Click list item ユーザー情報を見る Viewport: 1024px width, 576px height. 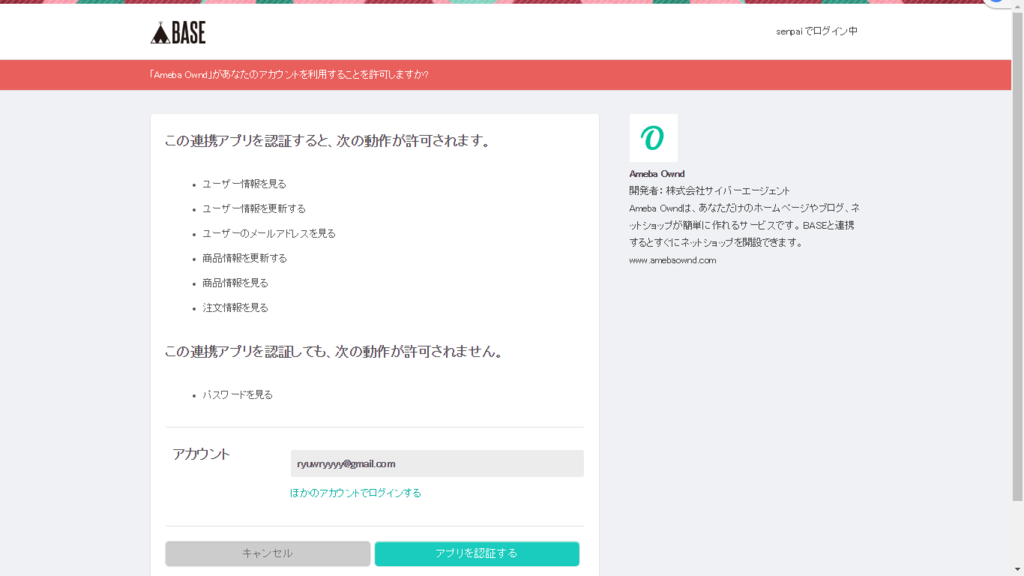coord(244,184)
